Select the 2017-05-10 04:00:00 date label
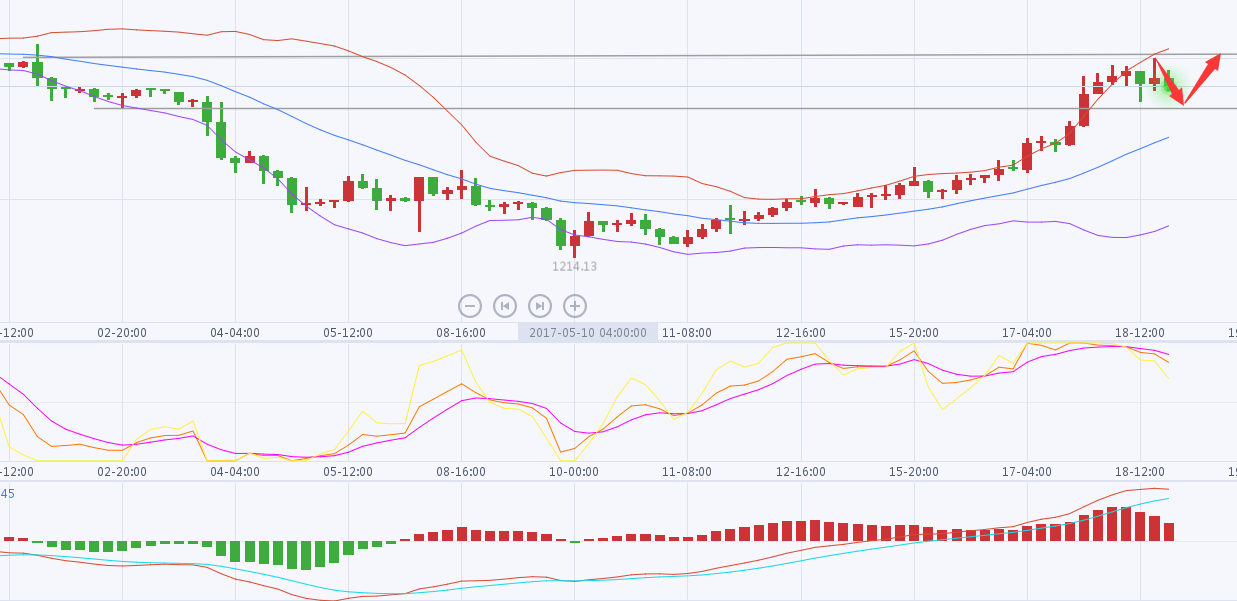This screenshot has height=601, width=1237. click(x=588, y=333)
